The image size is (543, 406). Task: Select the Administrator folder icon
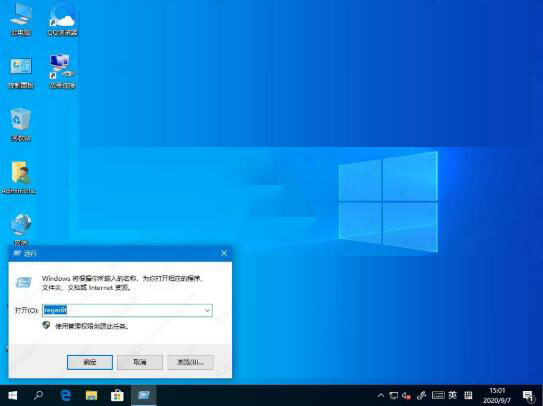[x=19, y=177]
